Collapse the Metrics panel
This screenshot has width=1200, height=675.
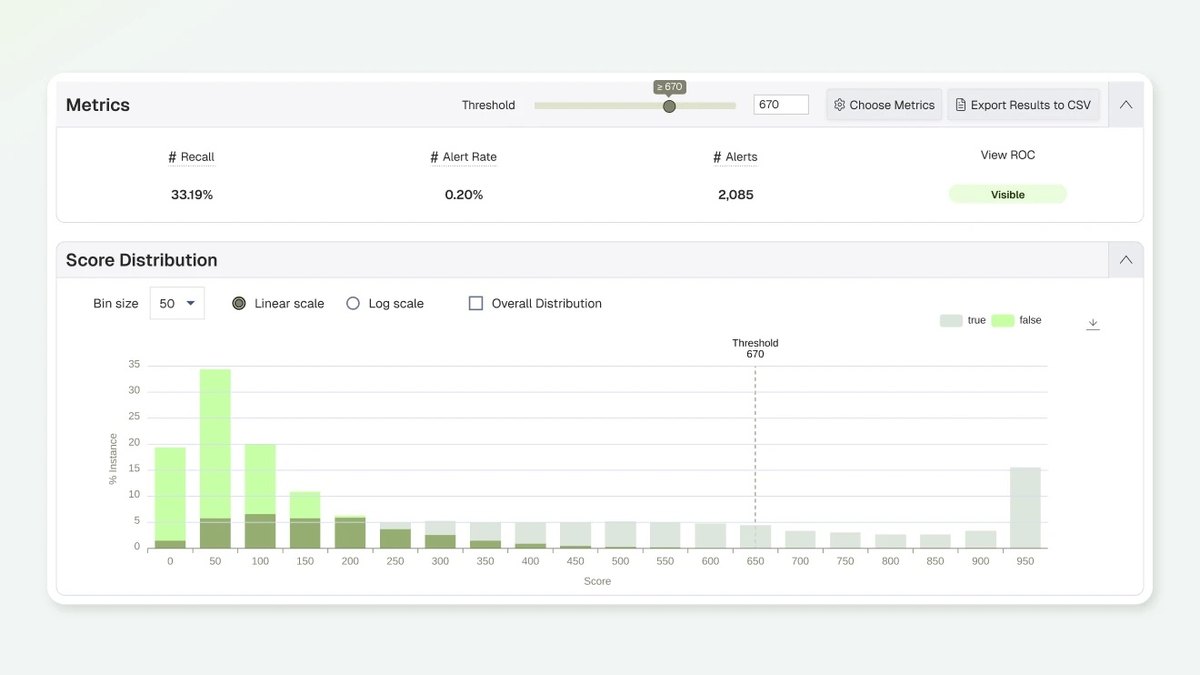point(1126,105)
